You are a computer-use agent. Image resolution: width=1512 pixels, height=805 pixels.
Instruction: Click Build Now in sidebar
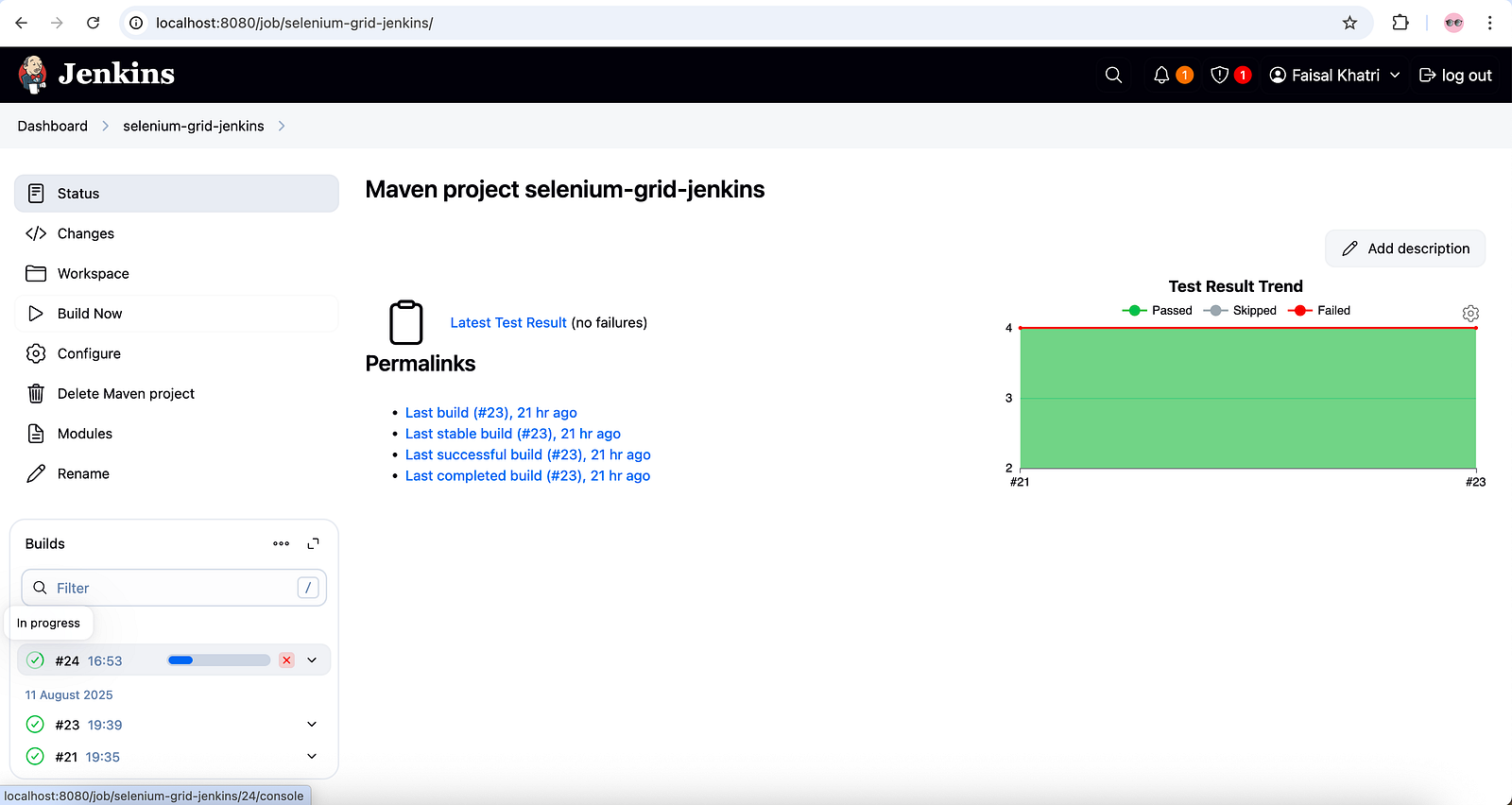pos(177,313)
